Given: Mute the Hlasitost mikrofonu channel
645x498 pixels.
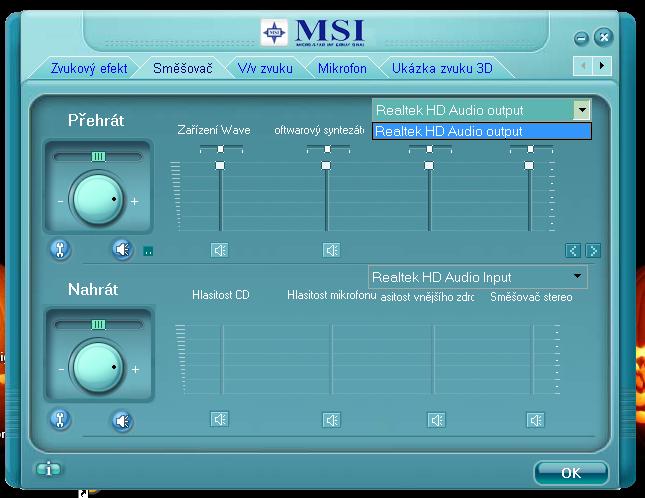Looking at the screenshot, I should [331, 420].
